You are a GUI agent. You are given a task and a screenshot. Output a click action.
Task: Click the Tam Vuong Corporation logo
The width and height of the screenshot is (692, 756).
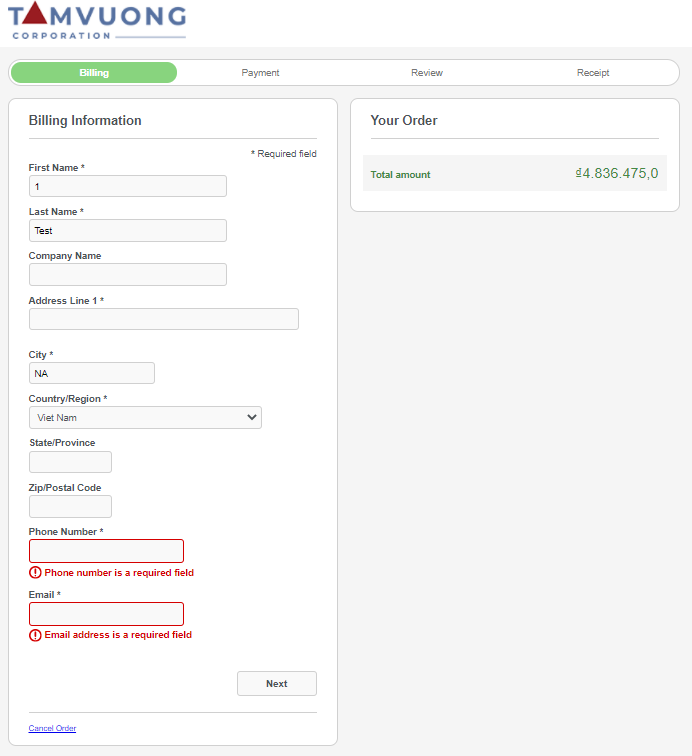click(98, 21)
